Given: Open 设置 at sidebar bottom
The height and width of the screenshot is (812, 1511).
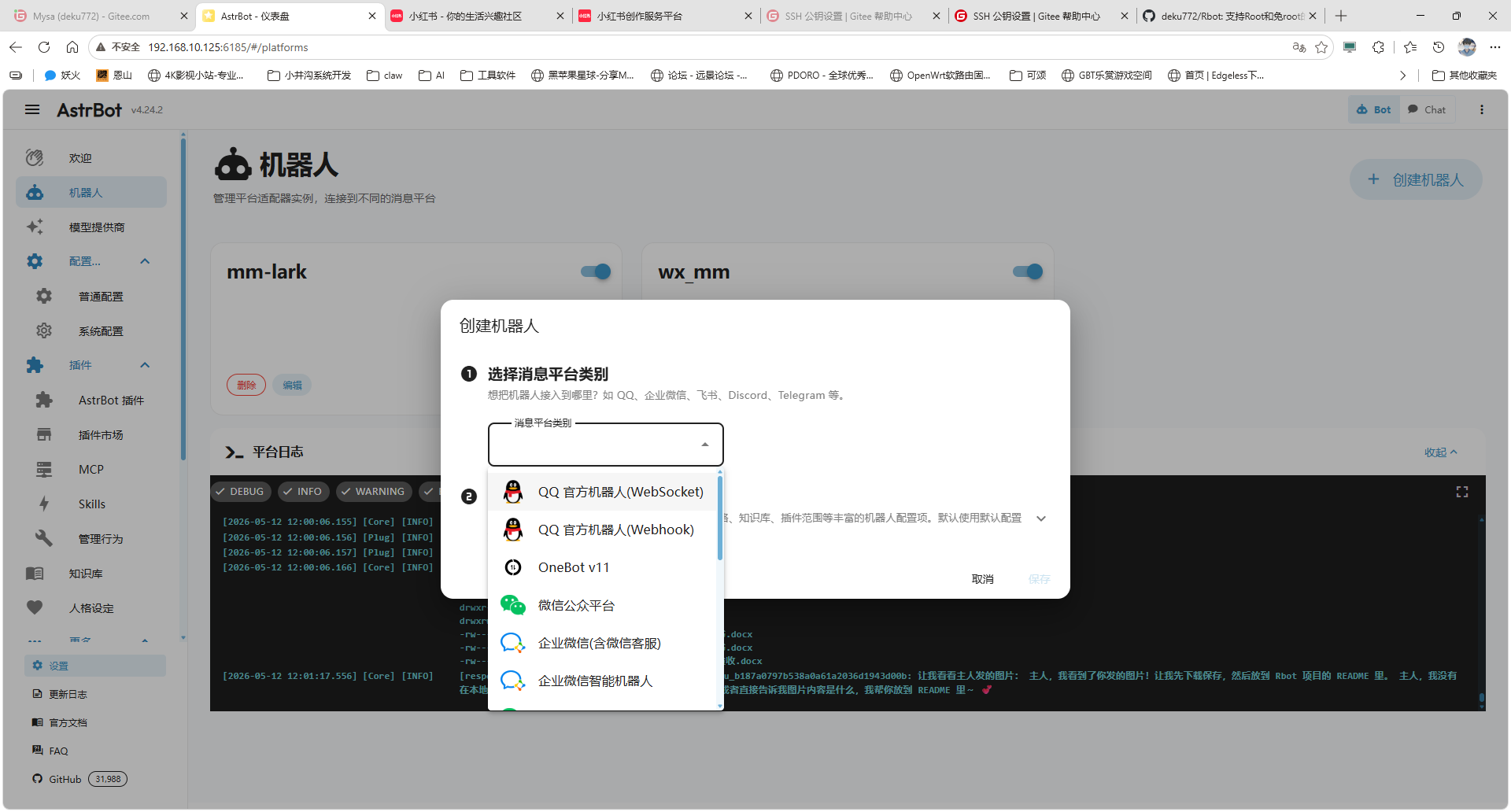Looking at the screenshot, I should pos(94,666).
